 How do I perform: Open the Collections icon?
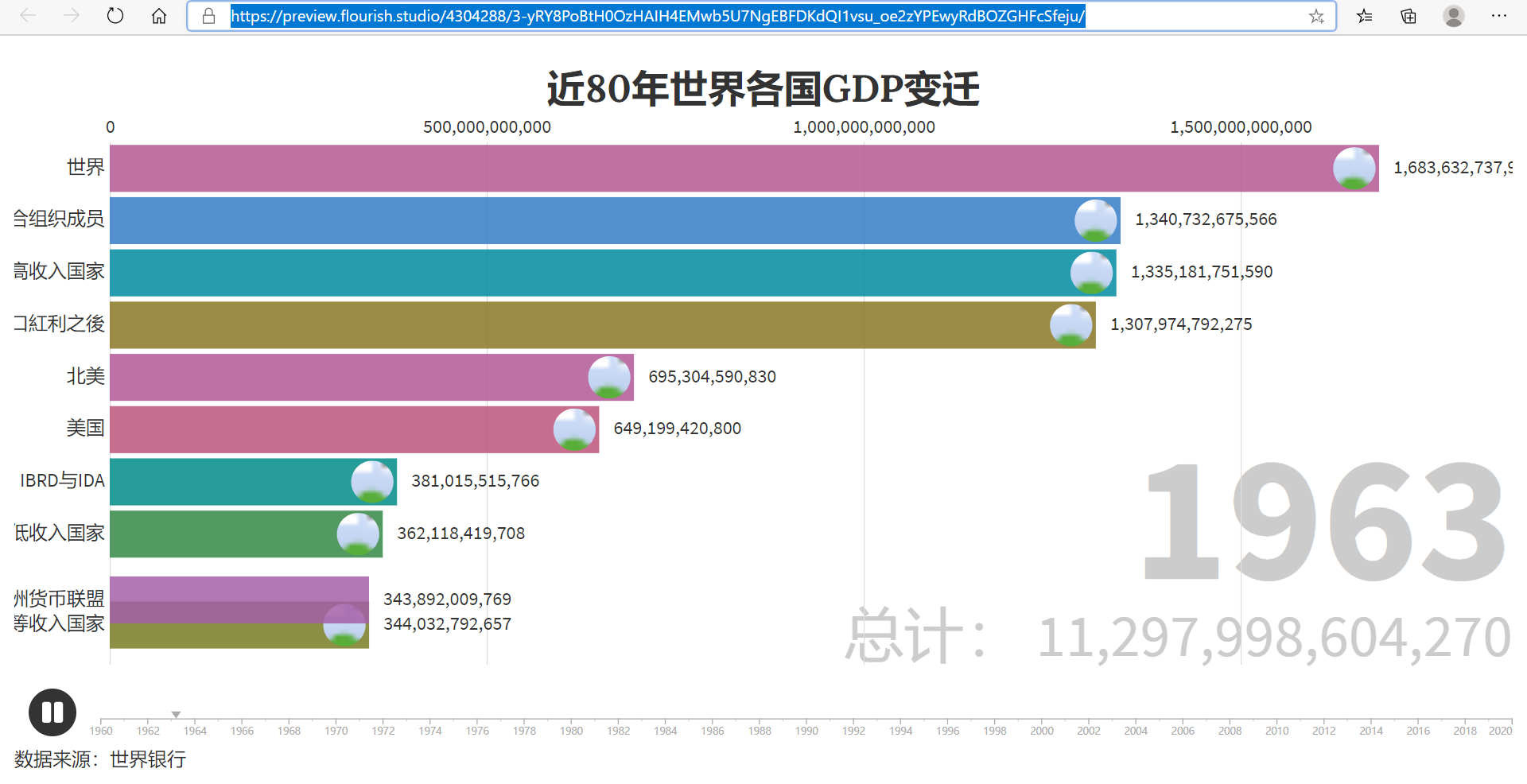click(1408, 16)
